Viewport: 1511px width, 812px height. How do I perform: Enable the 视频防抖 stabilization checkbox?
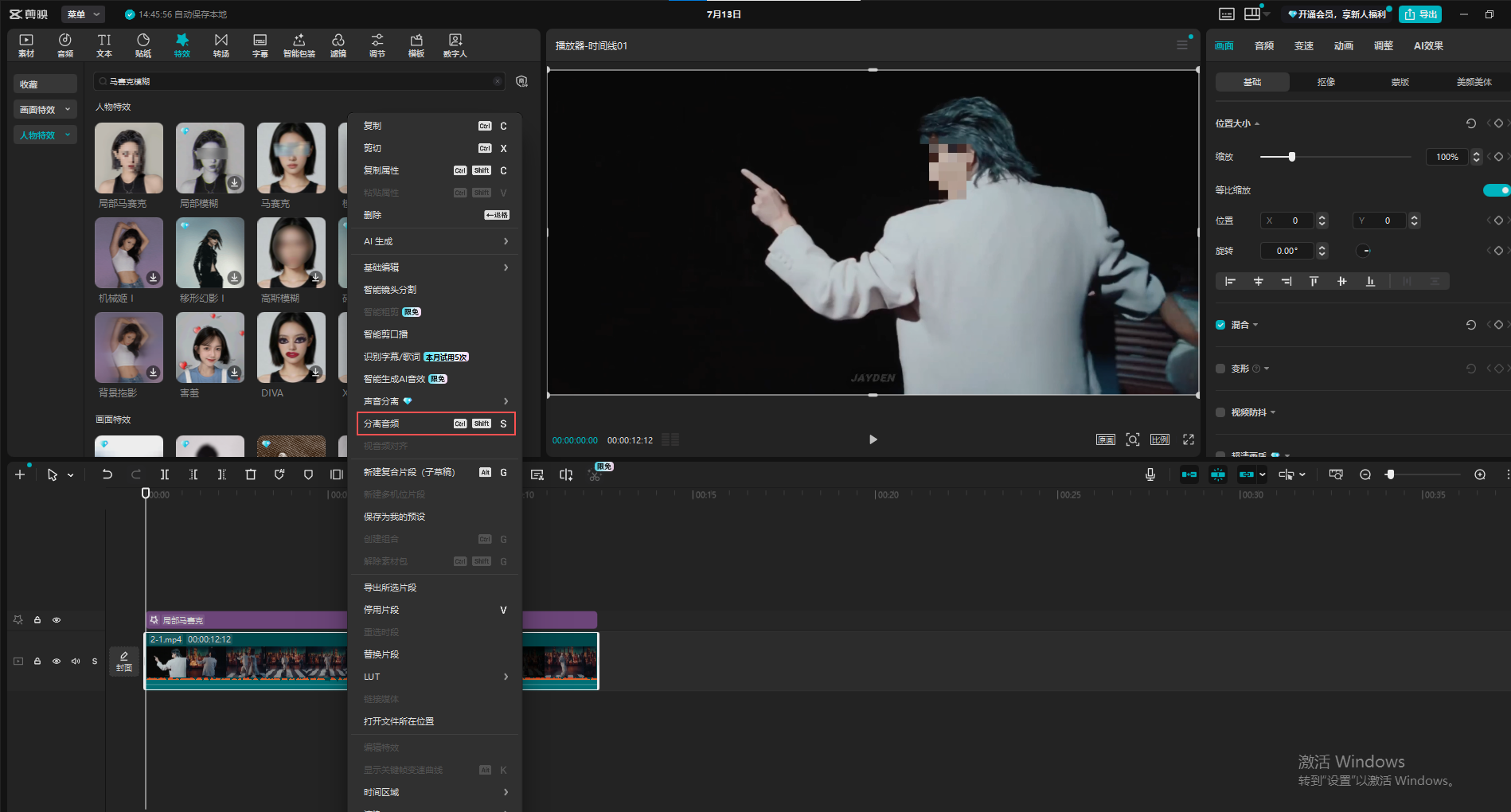1220,412
